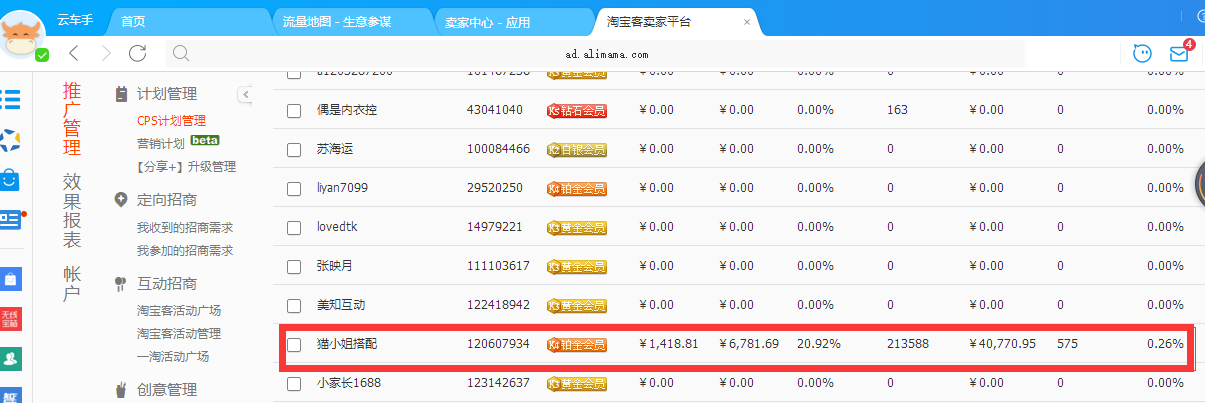The image size is (1205, 403).
Task: Open CPS计划管理 link
Action: tap(171, 120)
